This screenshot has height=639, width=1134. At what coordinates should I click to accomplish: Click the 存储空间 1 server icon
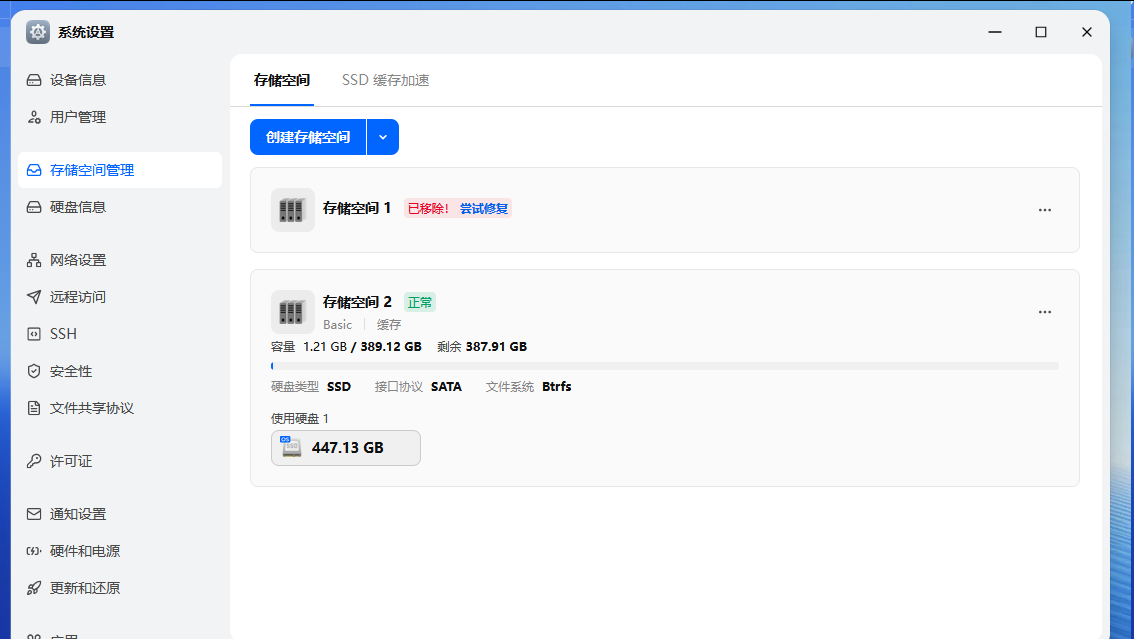coord(292,210)
